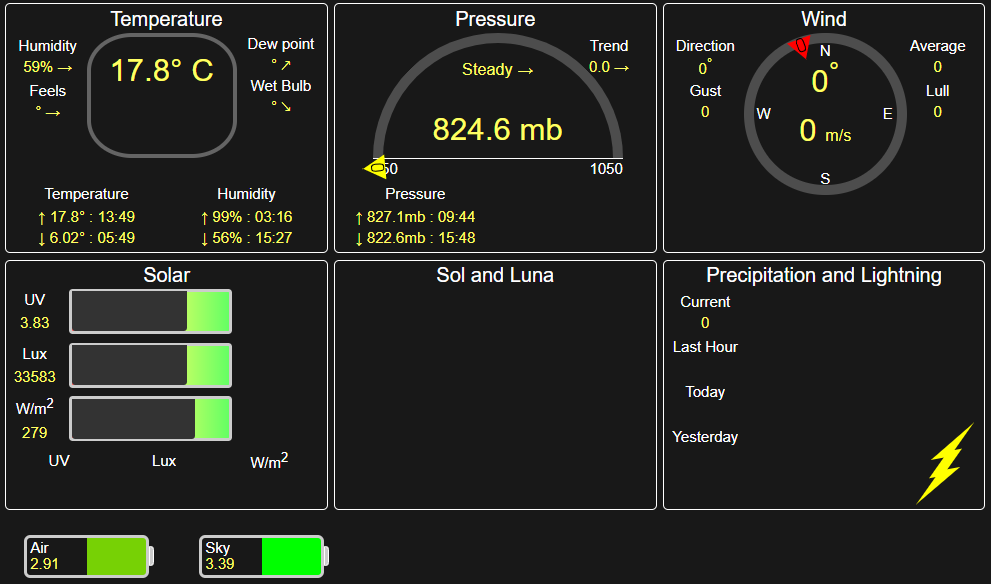Click the W/m² solar radiation bar
991x584 pixels.
point(150,418)
